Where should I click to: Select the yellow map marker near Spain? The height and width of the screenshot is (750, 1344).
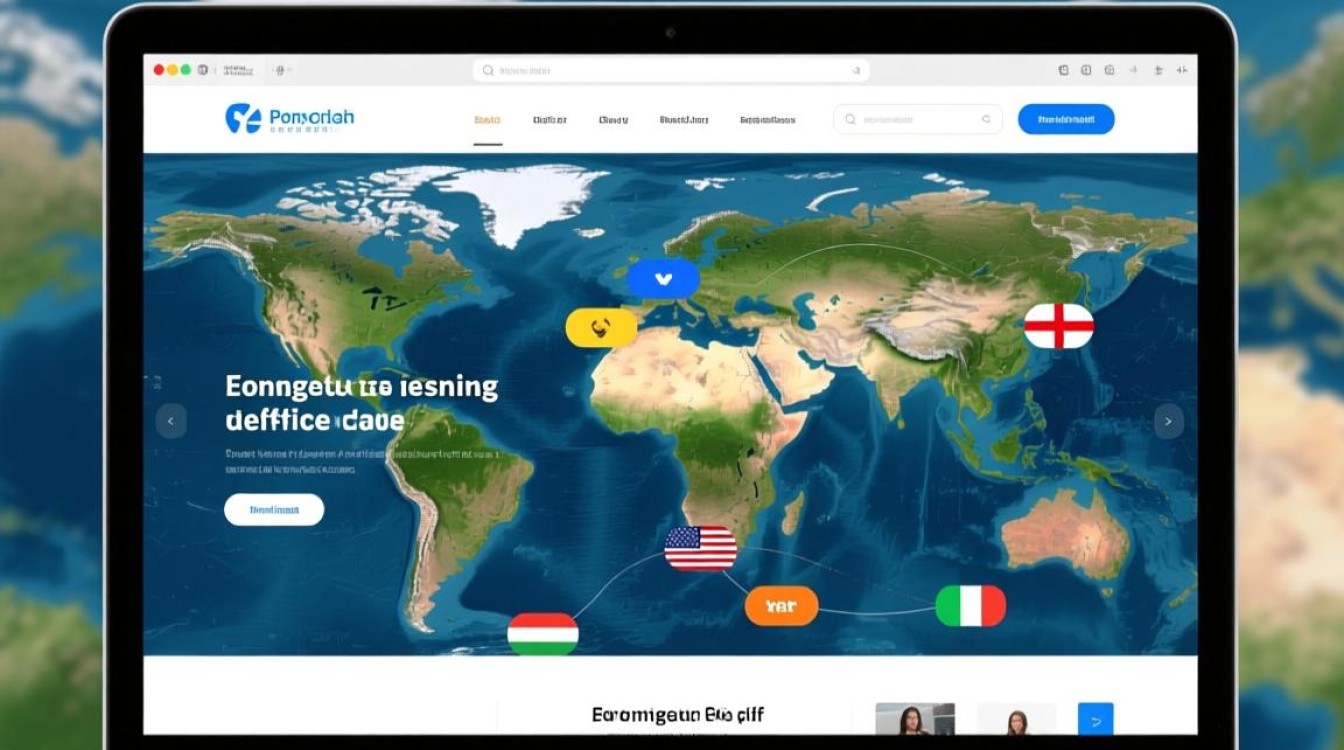click(x=601, y=327)
